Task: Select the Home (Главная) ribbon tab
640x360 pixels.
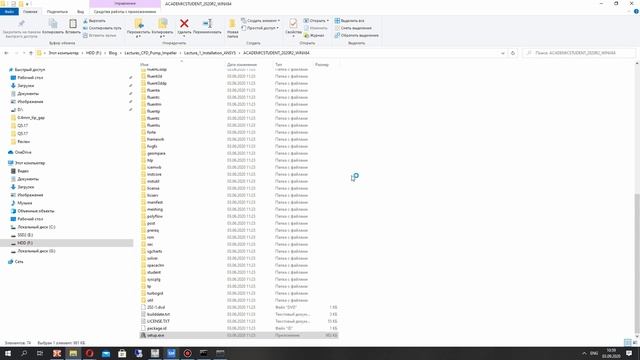Action: [x=30, y=12]
